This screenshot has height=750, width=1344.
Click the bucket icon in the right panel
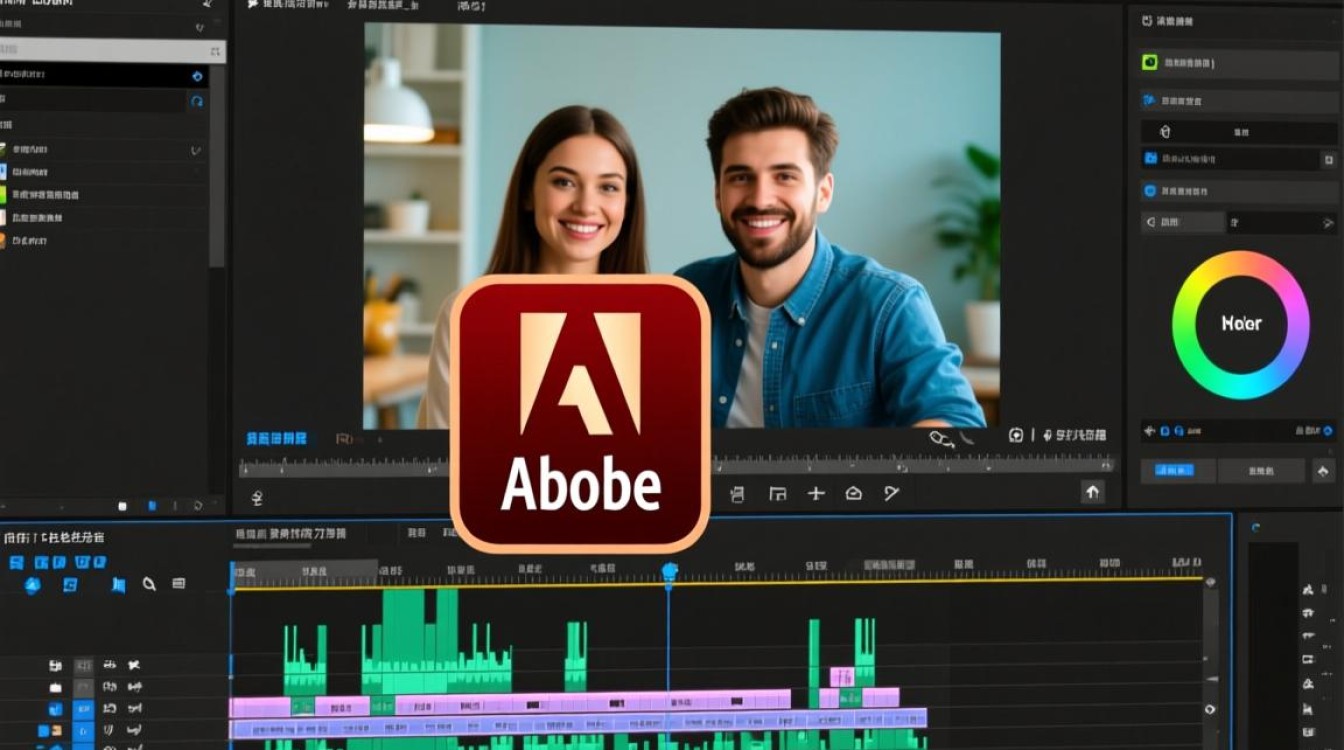(x=1164, y=131)
